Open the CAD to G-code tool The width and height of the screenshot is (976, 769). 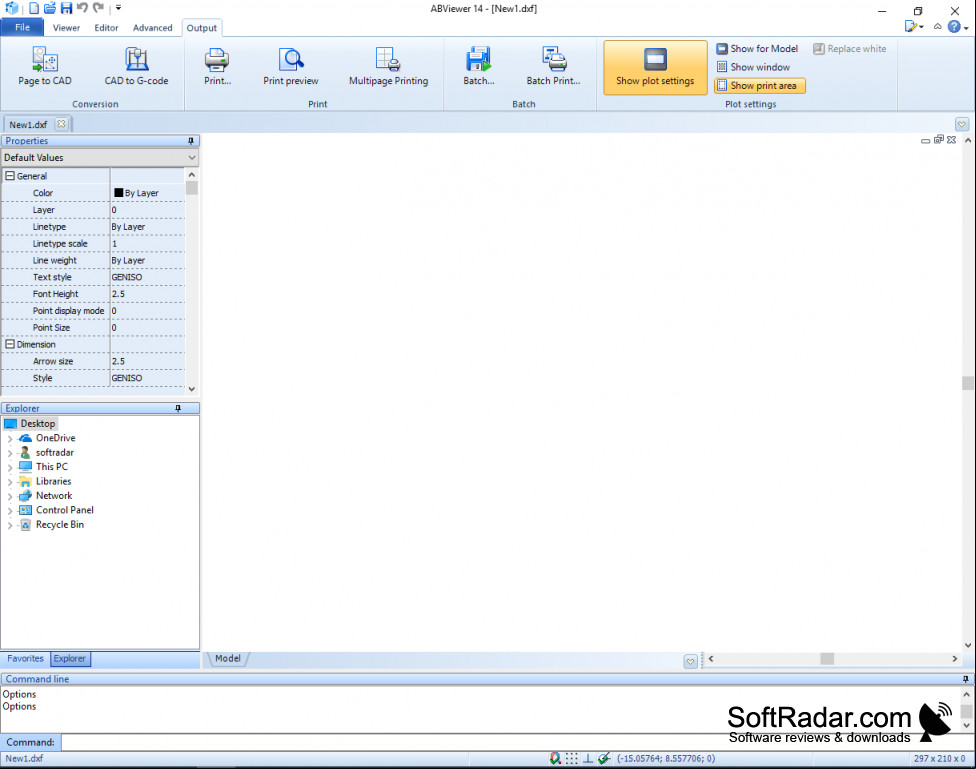click(136, 66)
